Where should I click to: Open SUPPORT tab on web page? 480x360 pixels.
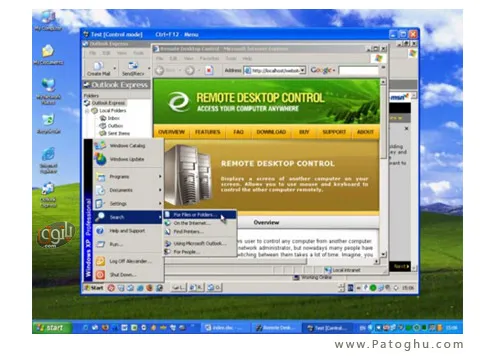334,132
